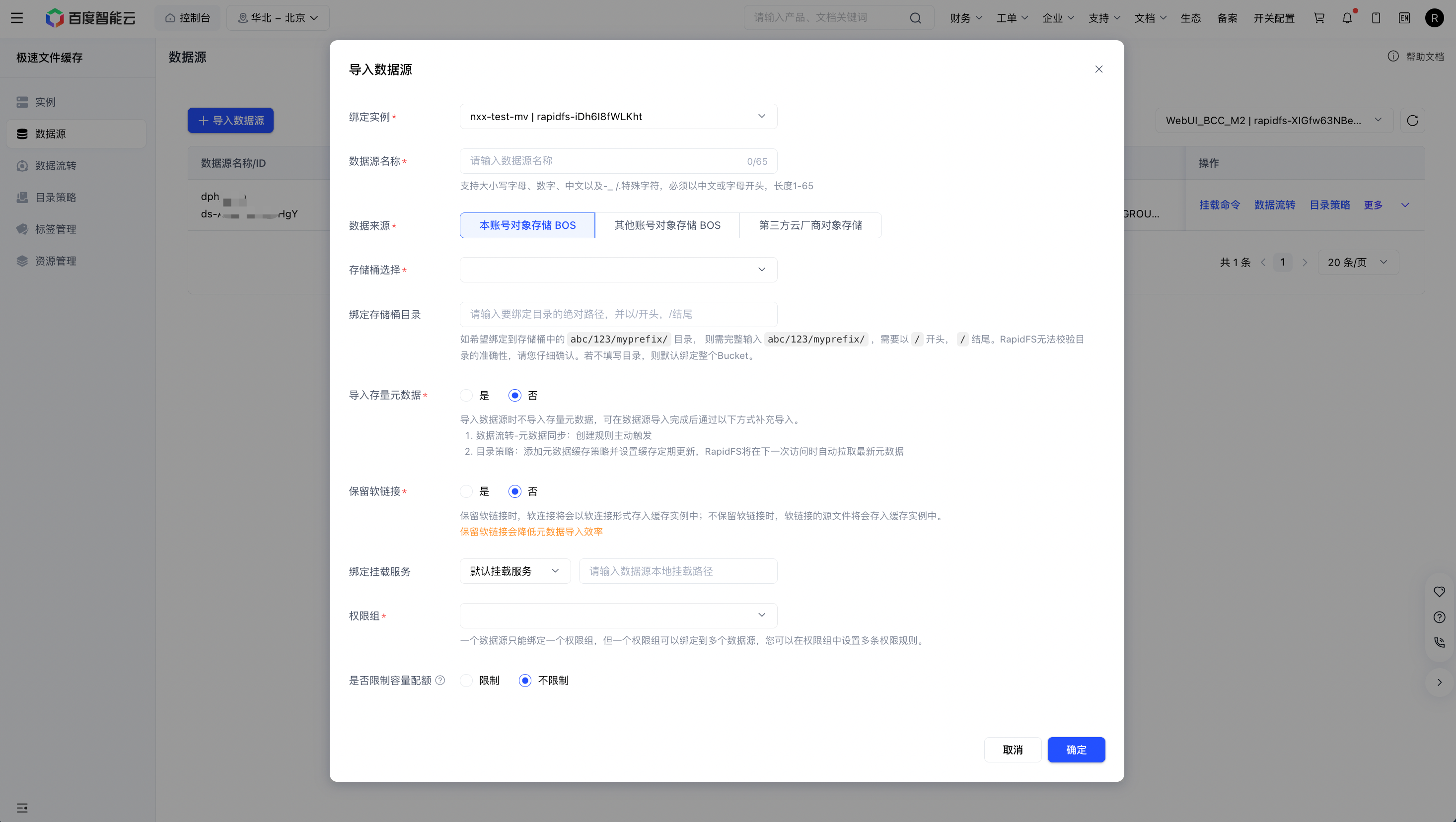
Task: Open the 20 条/页 page size dropdown
Action: coord(1358,262)
